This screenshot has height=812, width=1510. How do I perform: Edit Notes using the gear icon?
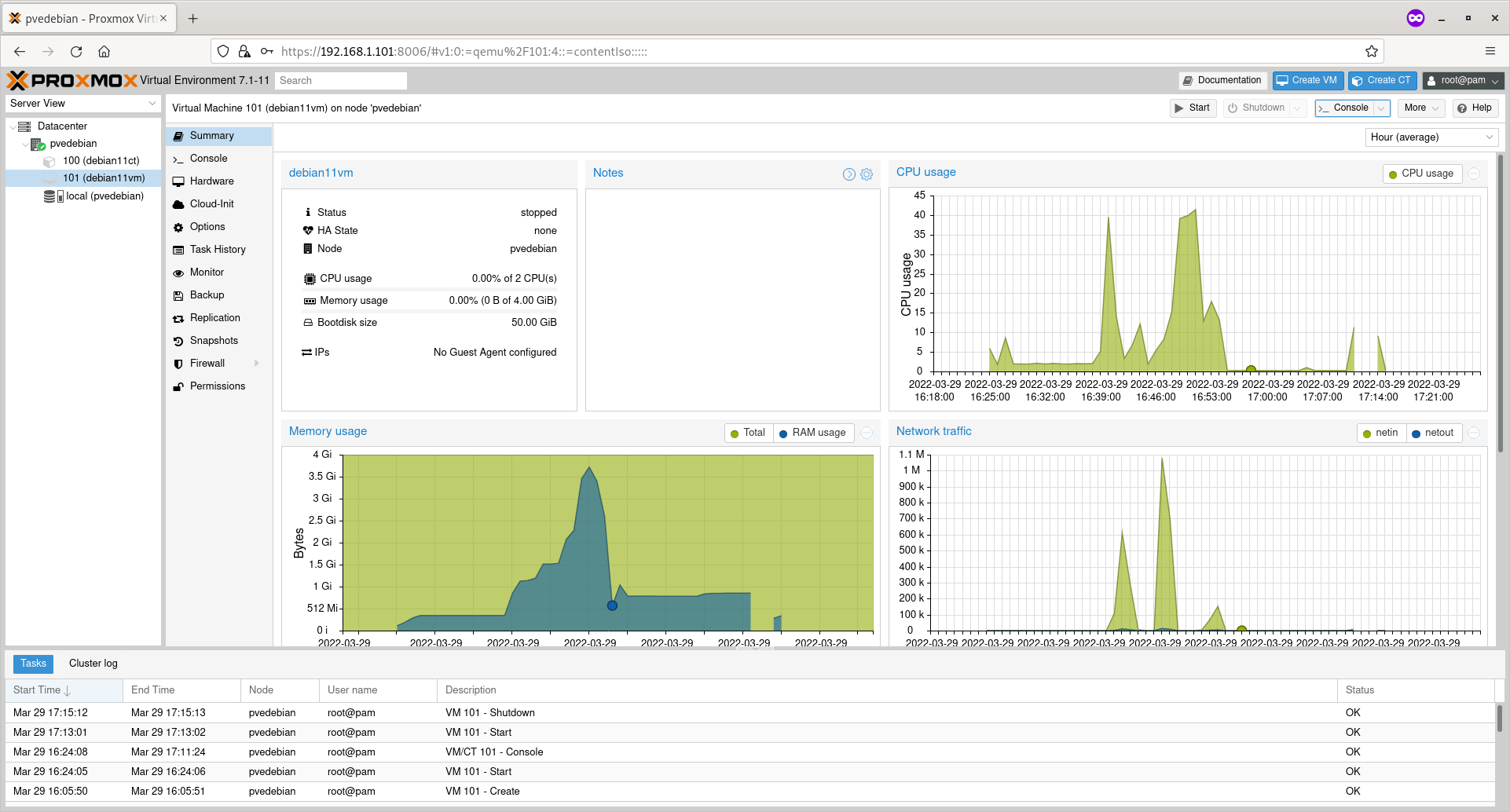tap(867, 174)
